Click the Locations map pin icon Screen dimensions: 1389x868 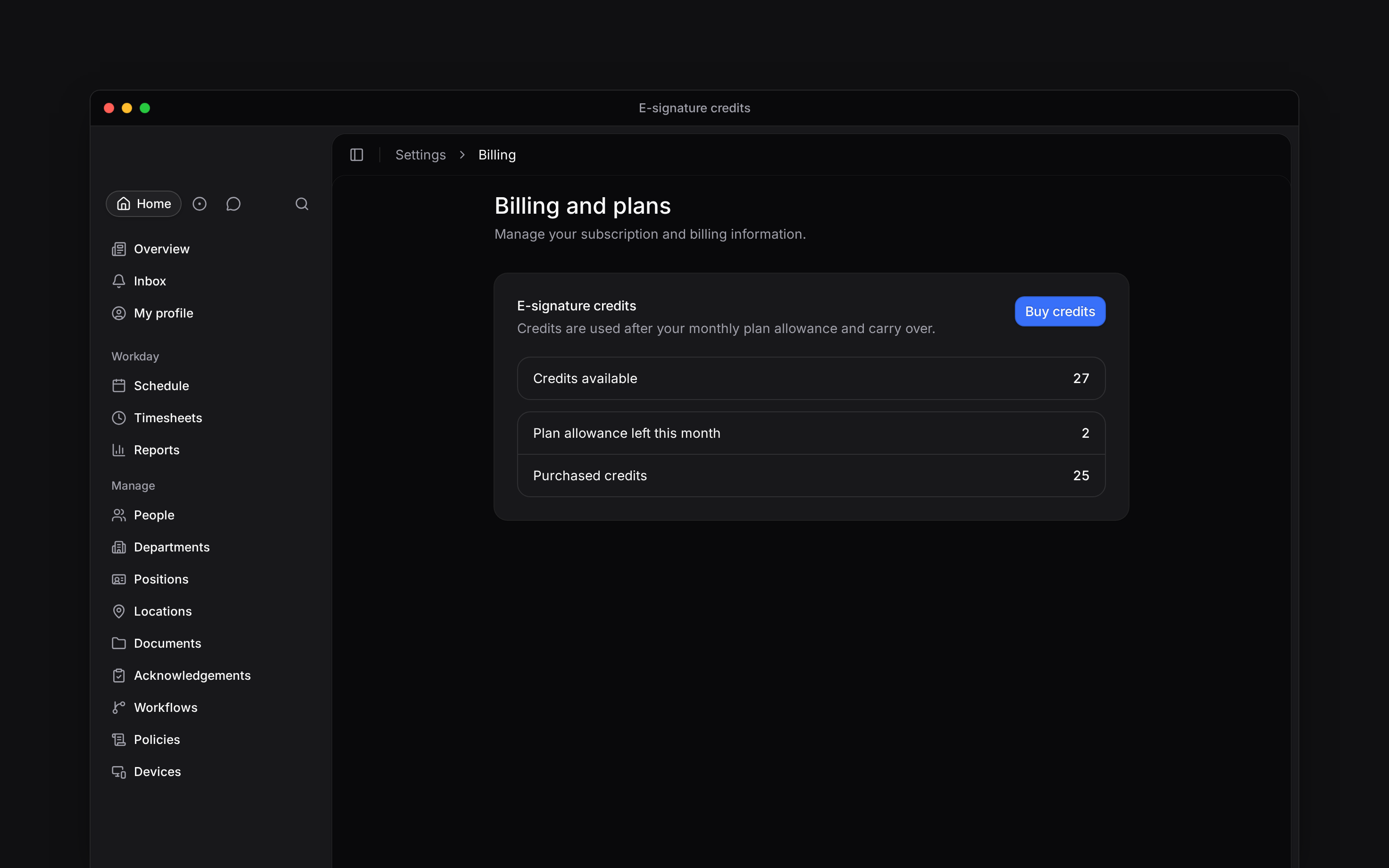click(x=119, y=611)
